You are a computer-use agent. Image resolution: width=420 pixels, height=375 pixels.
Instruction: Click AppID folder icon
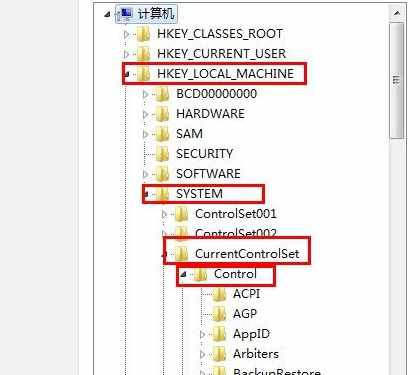pyautogui.click(x=219, y=334)
